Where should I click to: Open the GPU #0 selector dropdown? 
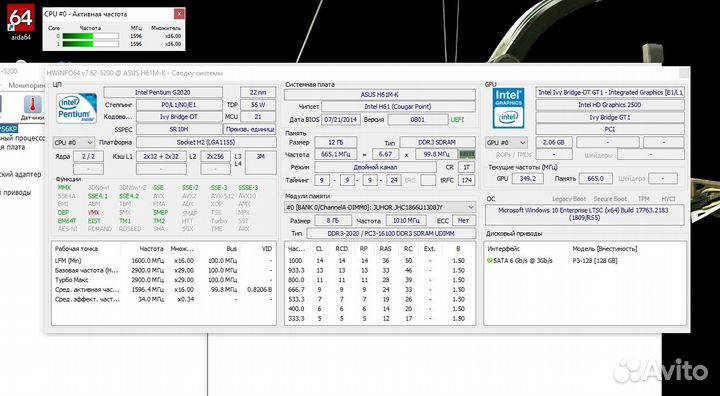(x=506, y=142)
